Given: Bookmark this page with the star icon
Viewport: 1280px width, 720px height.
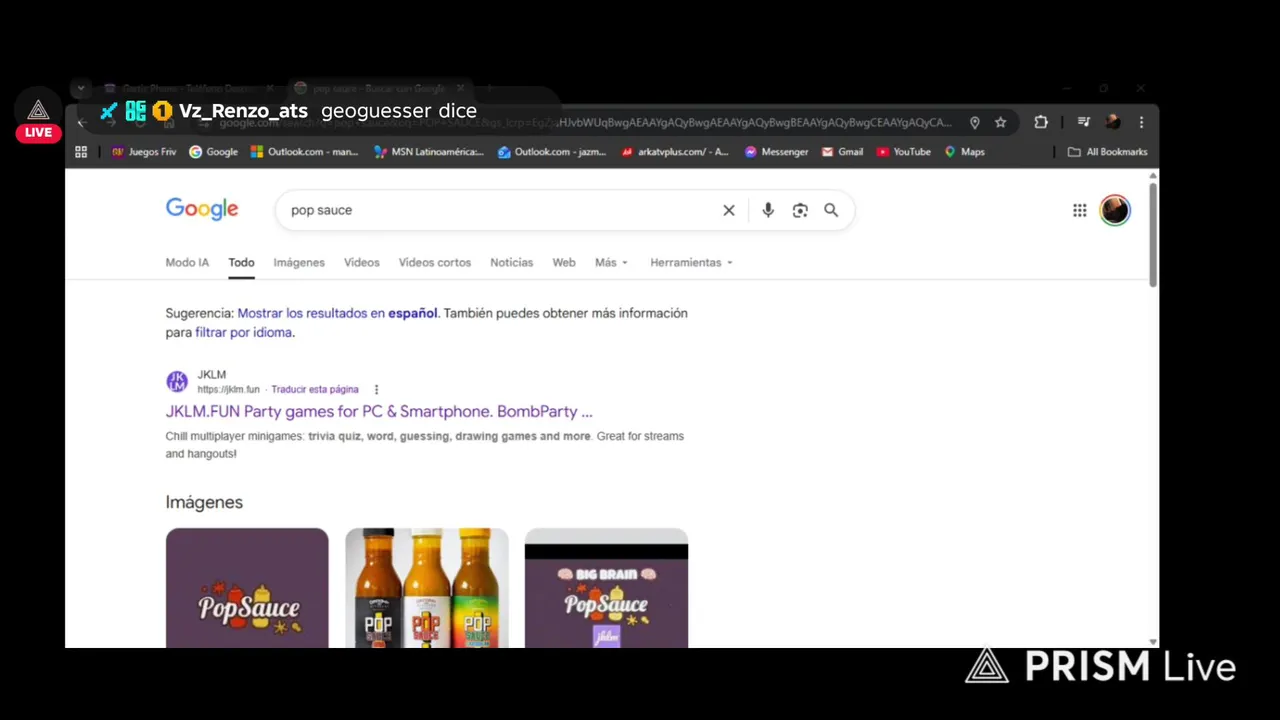Looking at the screenshot, I should click(1000, 122).
